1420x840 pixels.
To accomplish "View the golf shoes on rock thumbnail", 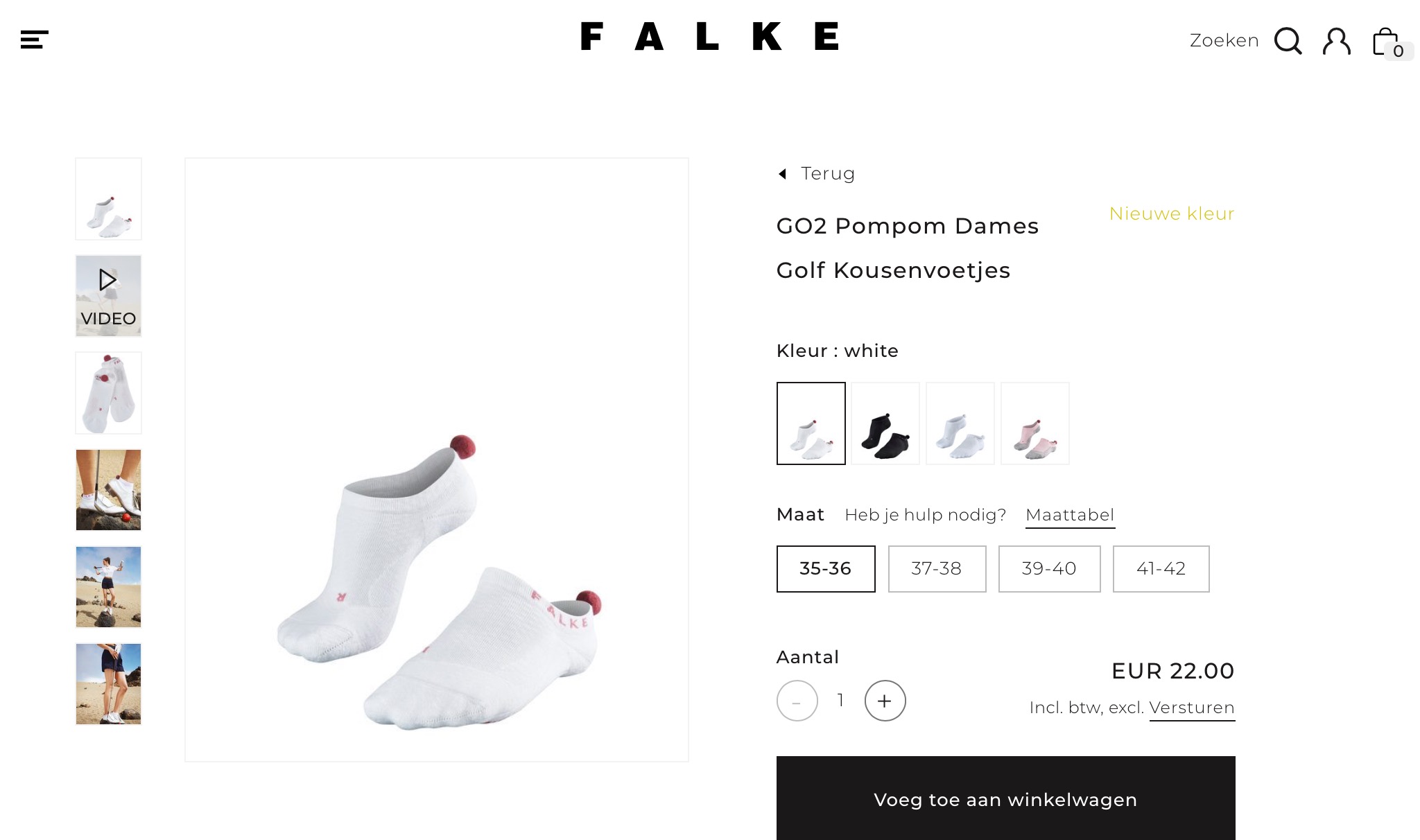I will coord(108,490).
